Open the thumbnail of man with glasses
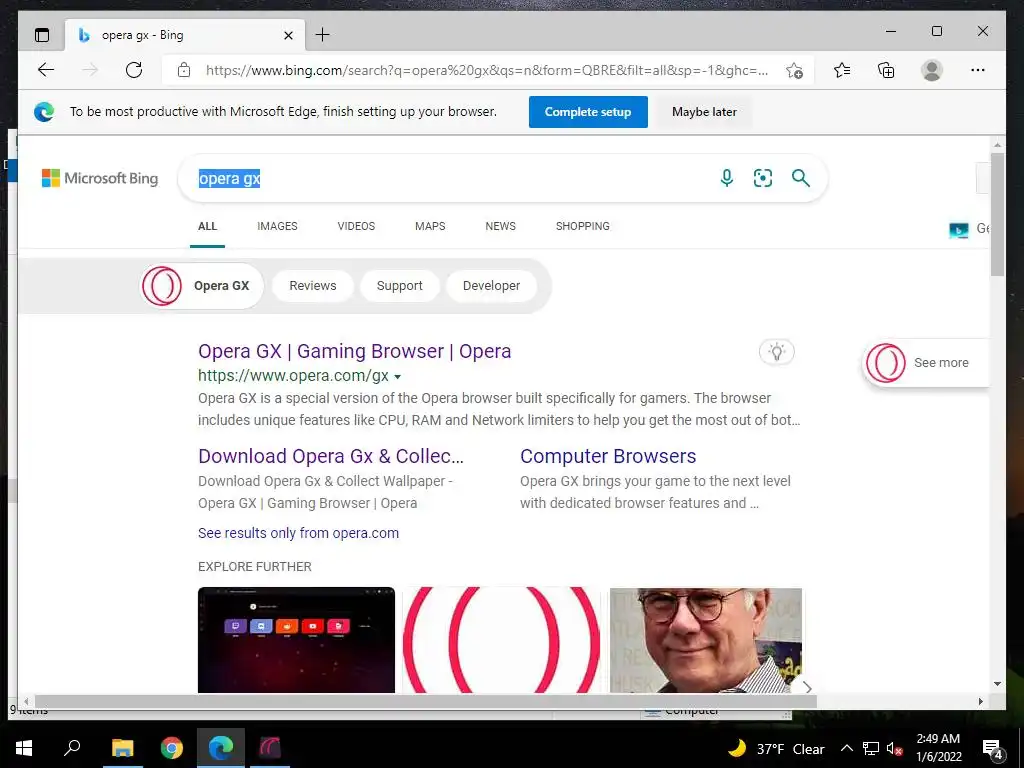 [x=706, y=640]
